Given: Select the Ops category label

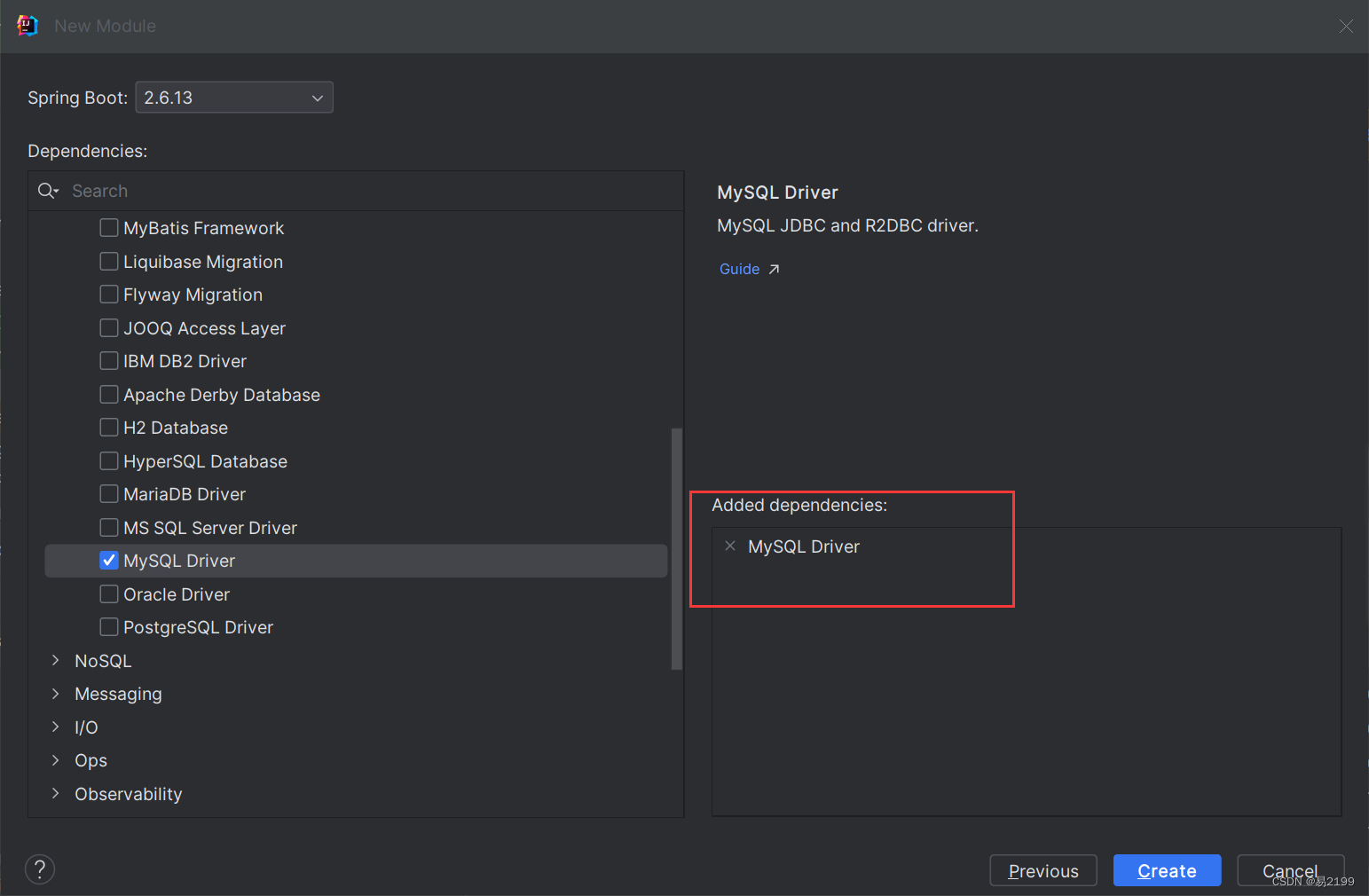Looking at the screenshot, I should tap(90, 760).
